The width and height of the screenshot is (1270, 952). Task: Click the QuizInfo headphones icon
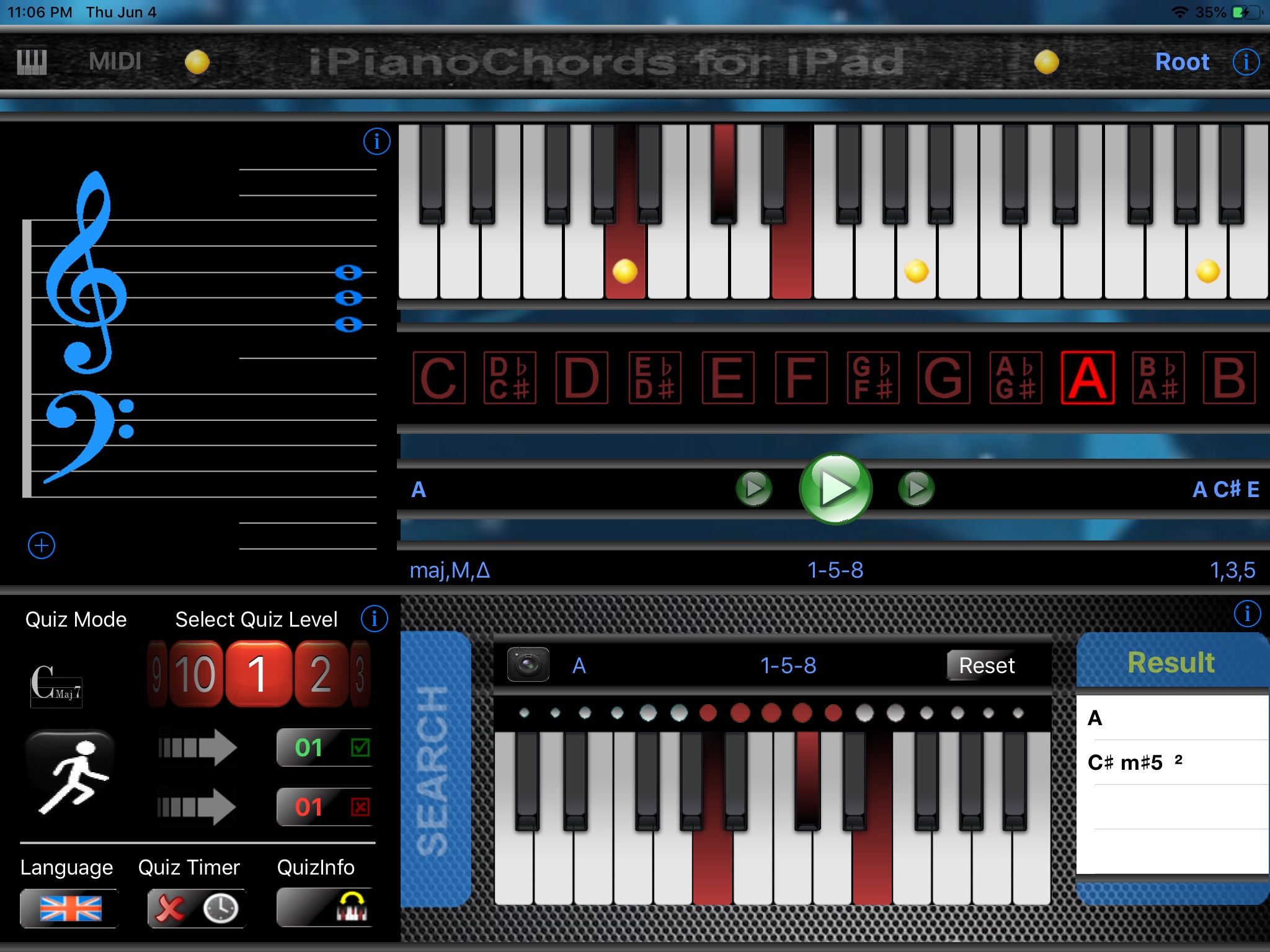(x=353, y=915)
